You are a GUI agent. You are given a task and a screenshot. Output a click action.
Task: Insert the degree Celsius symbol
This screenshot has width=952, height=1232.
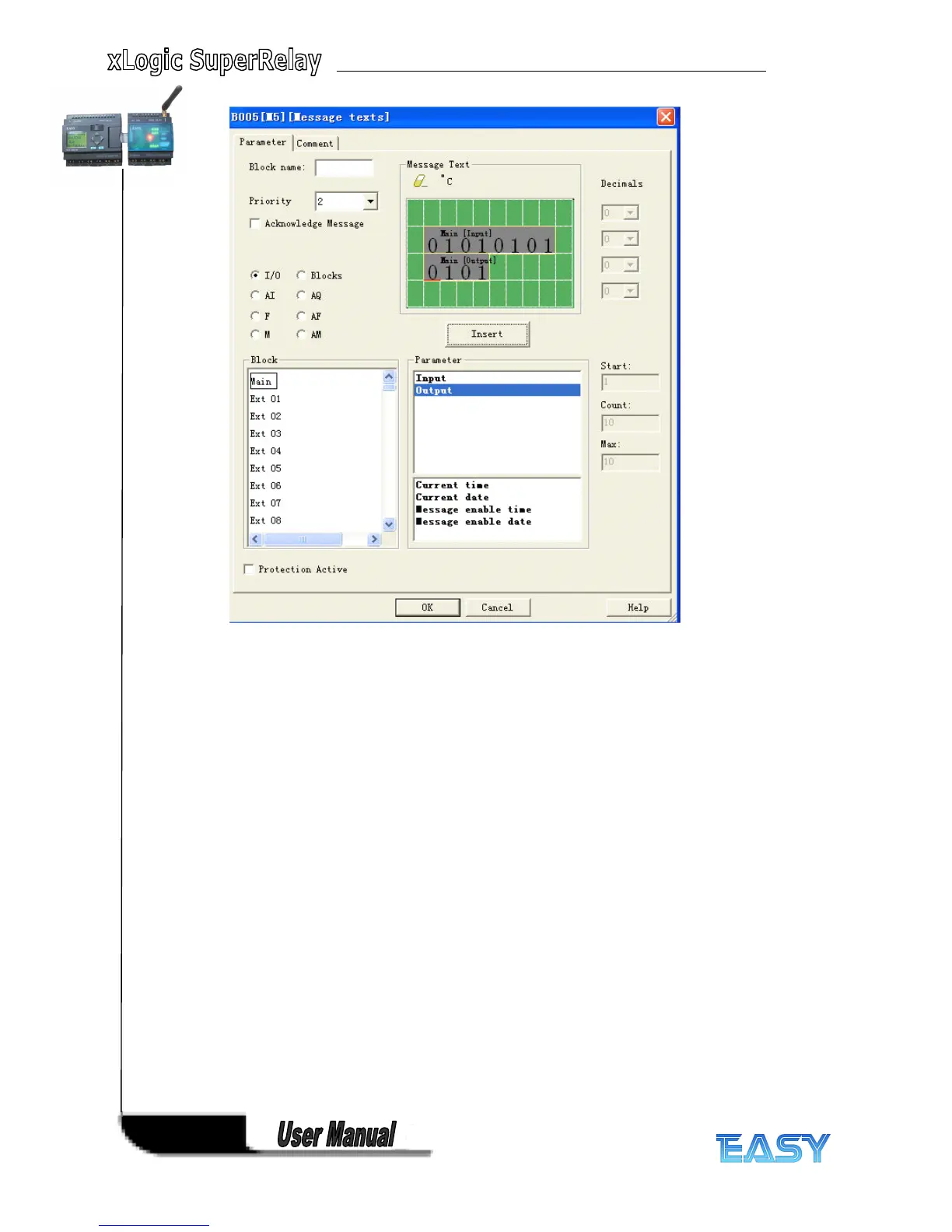tap(447, 180)
